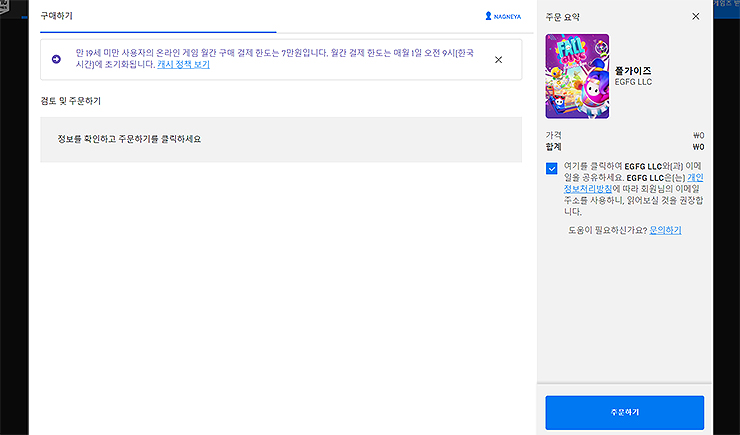Click the 가격 price label
This screenshot has width=740, height=435.
point(554,135)
